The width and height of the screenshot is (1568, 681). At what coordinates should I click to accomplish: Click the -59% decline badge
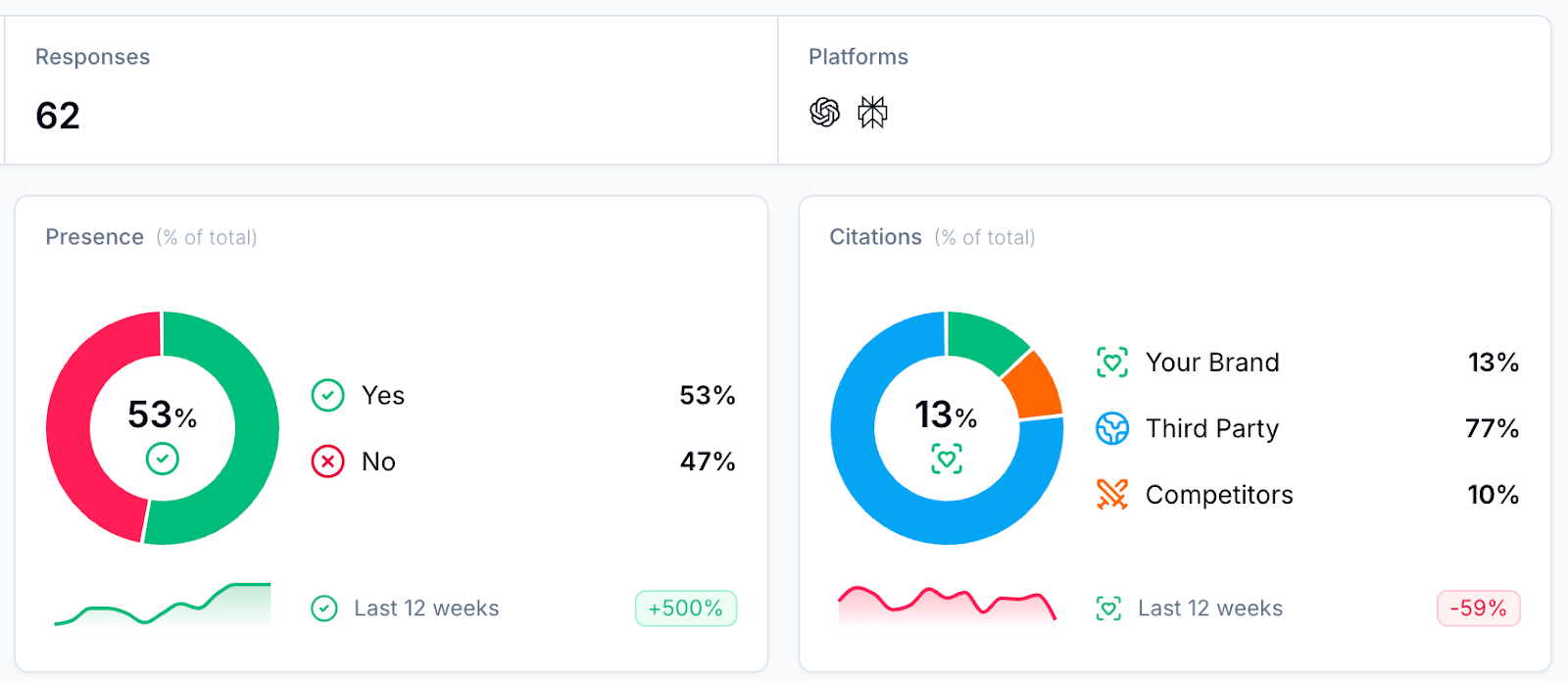[1480, 608]
